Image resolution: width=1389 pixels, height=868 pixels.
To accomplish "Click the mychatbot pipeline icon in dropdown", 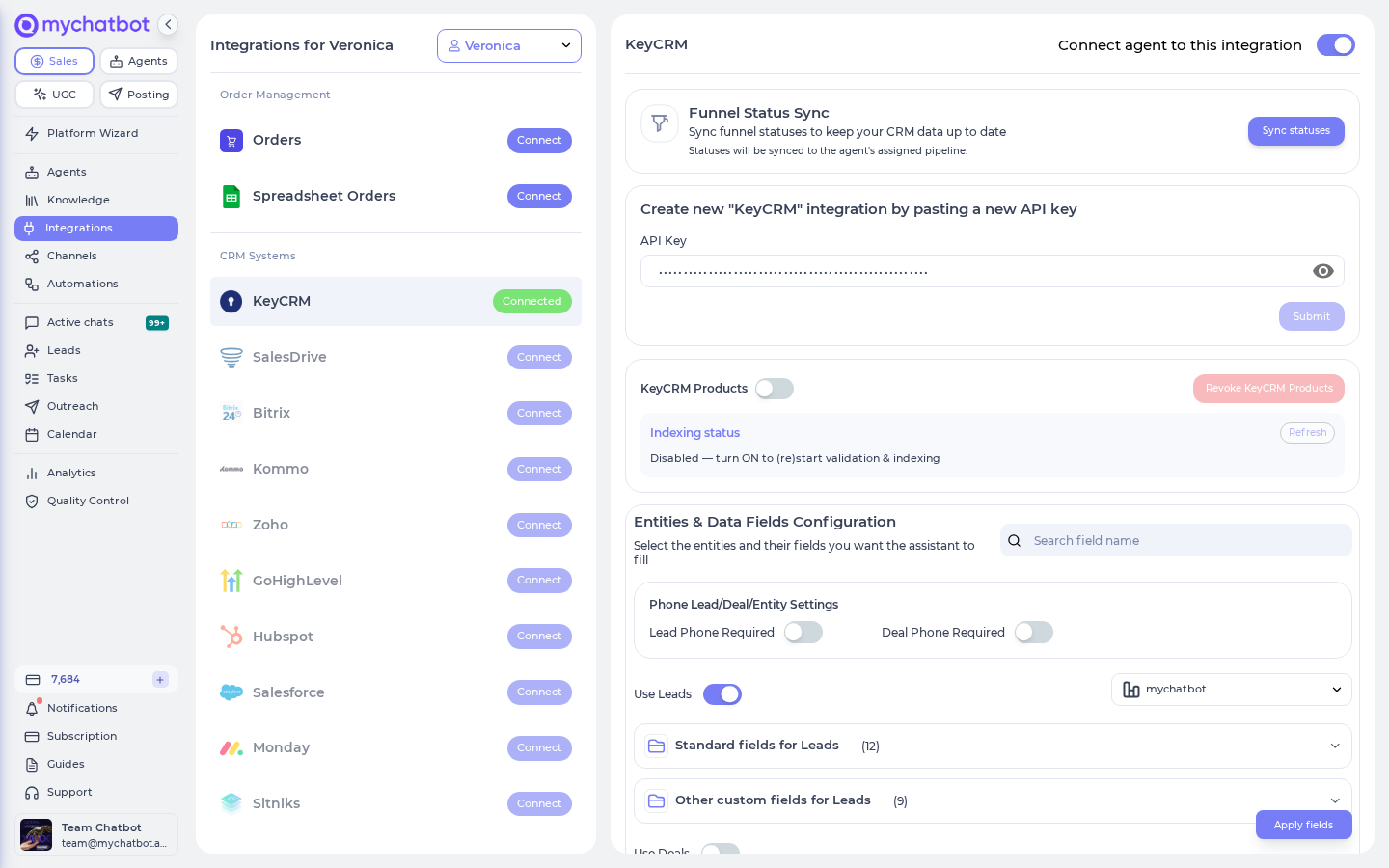I will point(1131,690).
